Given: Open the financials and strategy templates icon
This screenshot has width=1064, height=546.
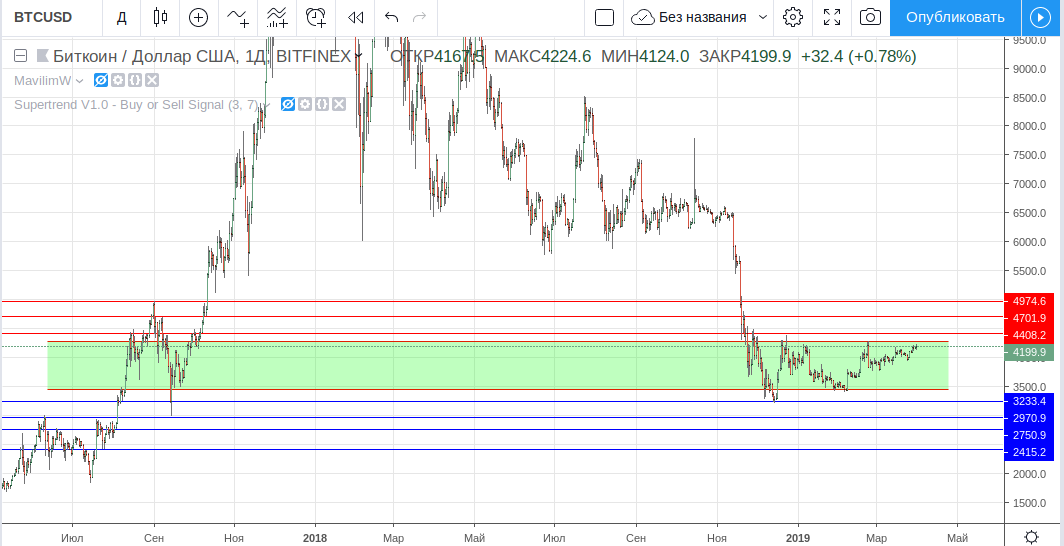Looking at the screenshot, I should tap(277, 17).
